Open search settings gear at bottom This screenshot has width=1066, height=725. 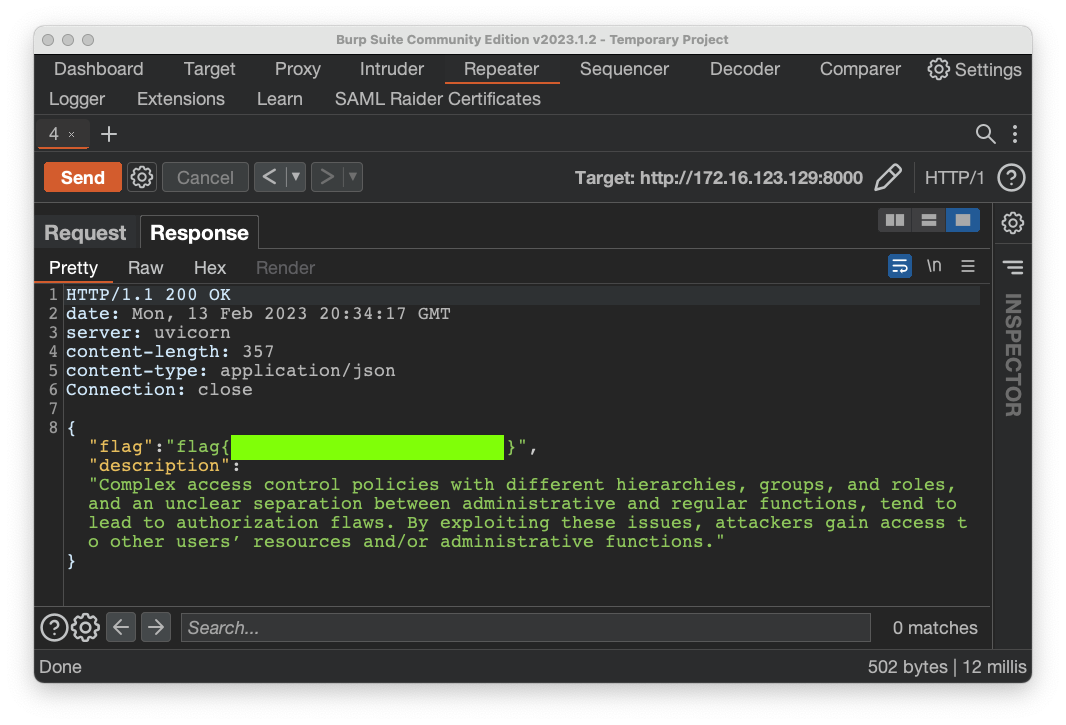coord(86,627)
